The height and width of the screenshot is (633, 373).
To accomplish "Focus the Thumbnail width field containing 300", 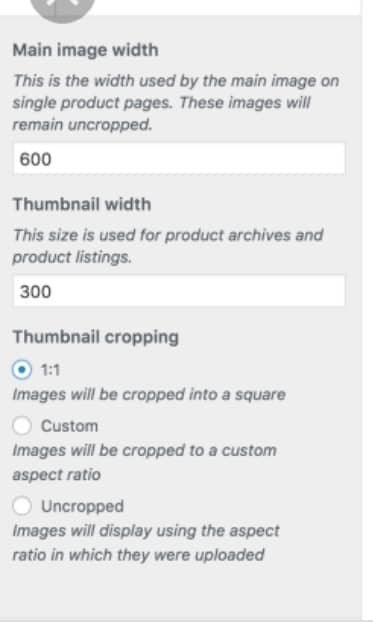I will (179, 291).
